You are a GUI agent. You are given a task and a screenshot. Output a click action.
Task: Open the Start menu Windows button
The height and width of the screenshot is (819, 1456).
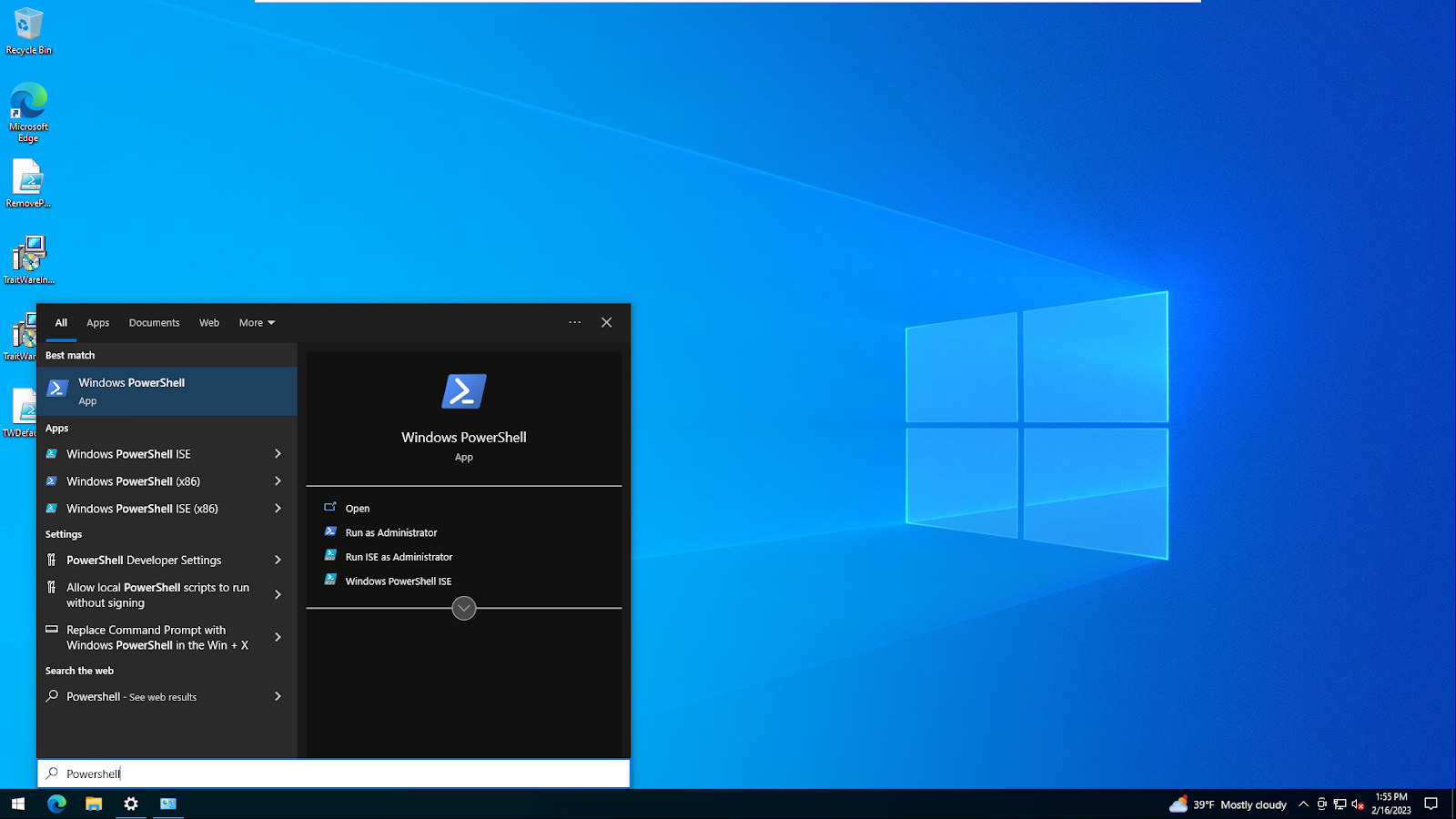[x=18, y=804]
